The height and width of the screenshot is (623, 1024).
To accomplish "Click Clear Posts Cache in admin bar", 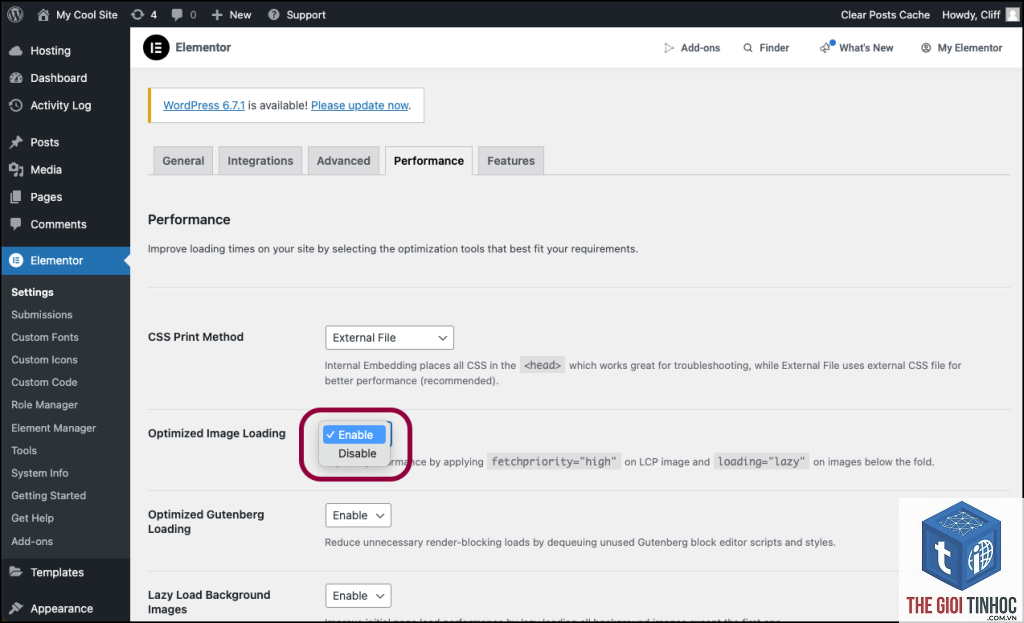I will point(885,14).
